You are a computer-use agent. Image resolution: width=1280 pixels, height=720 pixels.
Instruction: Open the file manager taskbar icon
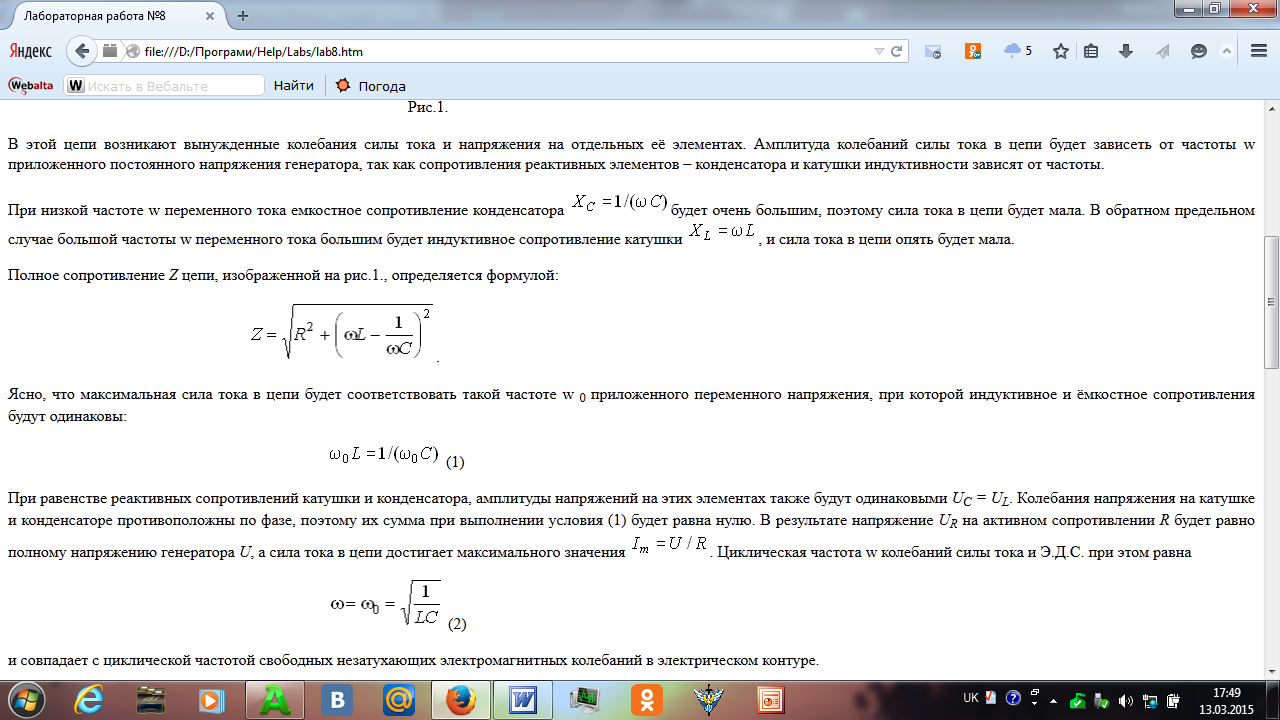150,699
